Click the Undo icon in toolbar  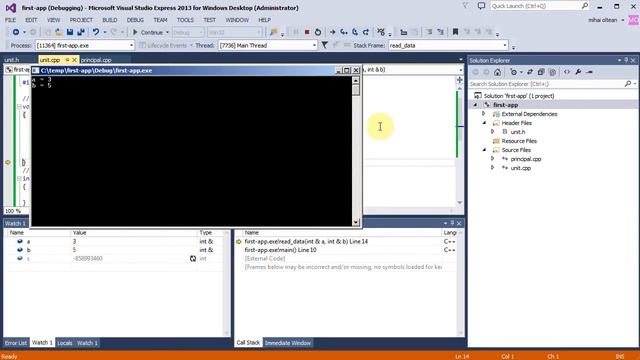96,32
